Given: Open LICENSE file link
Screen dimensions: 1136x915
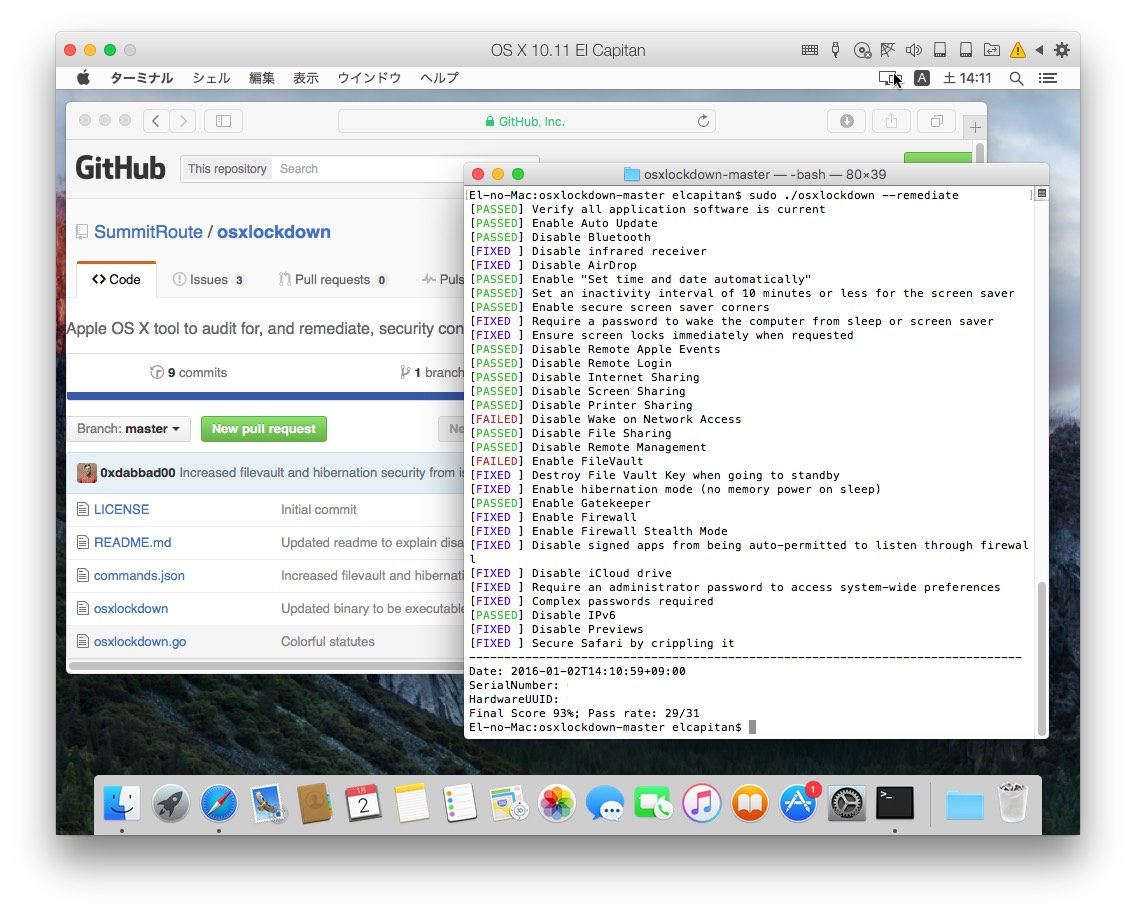Looking at the screenshot, I should 122,509.
